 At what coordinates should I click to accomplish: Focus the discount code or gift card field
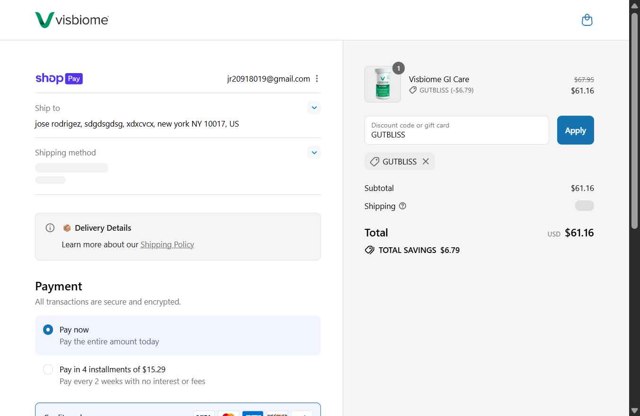(x=456, y=130)
